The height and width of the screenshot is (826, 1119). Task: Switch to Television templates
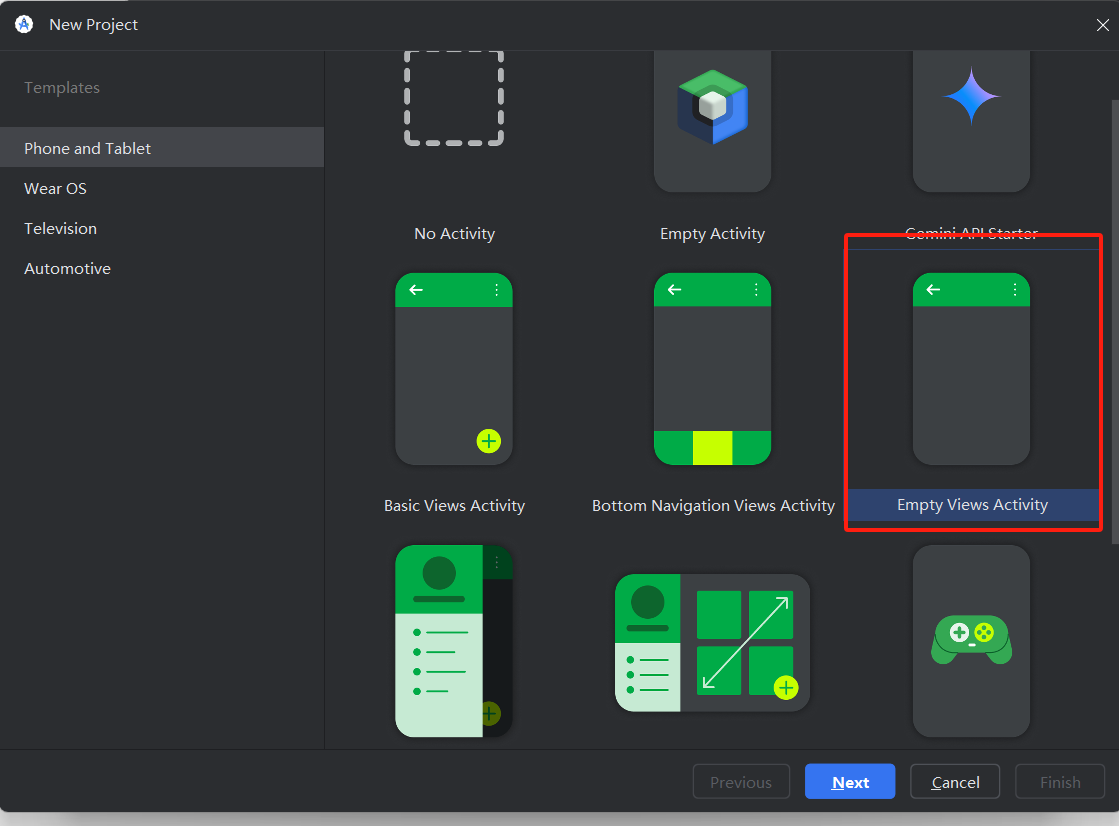click(x=162, y=228)
